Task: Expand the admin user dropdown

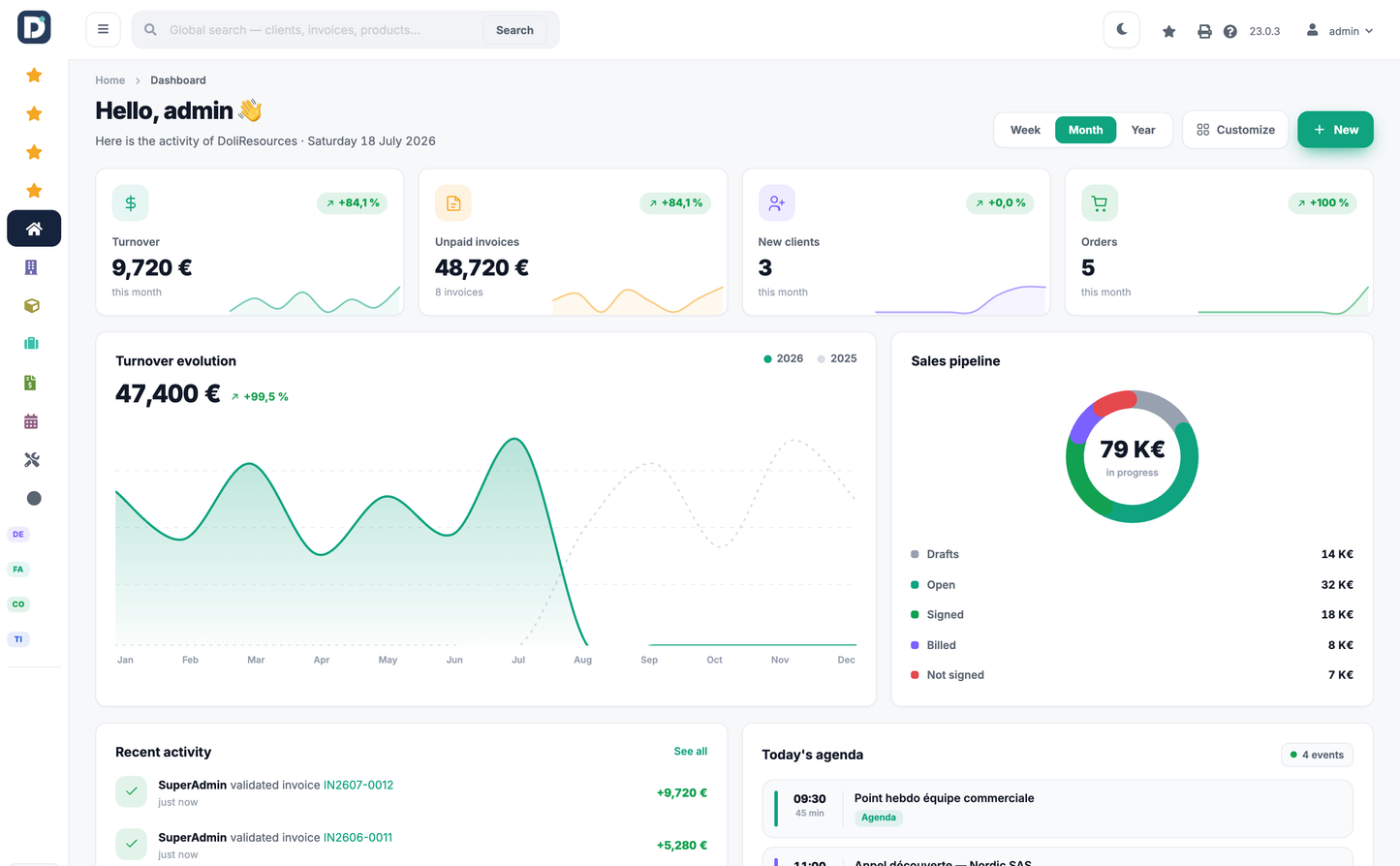Action: click(x=1340, y=31)
